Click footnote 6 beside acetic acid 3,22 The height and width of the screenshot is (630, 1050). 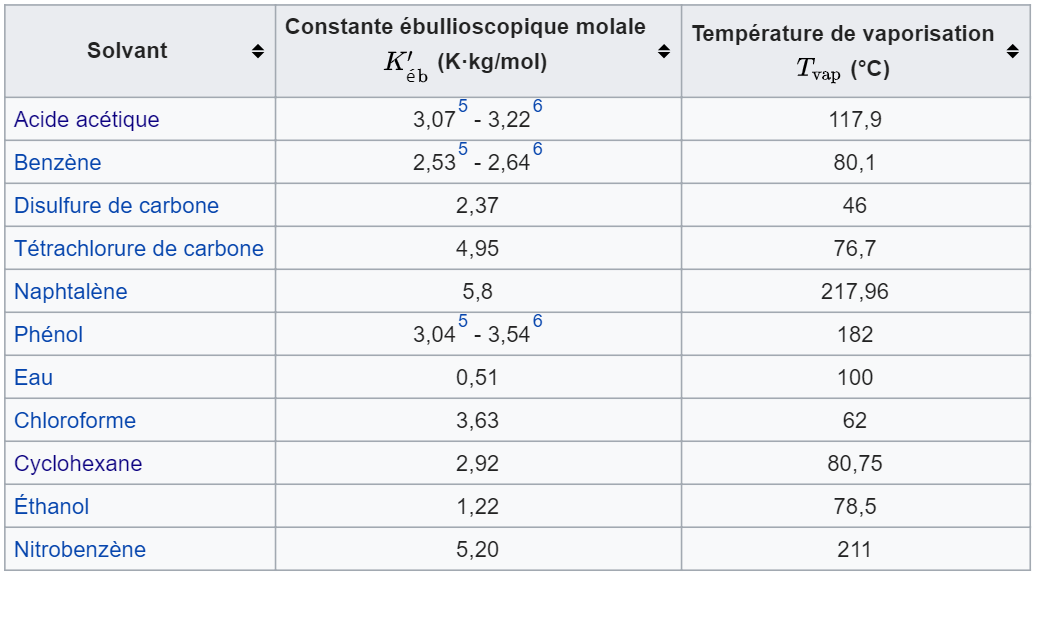[537, 107]
